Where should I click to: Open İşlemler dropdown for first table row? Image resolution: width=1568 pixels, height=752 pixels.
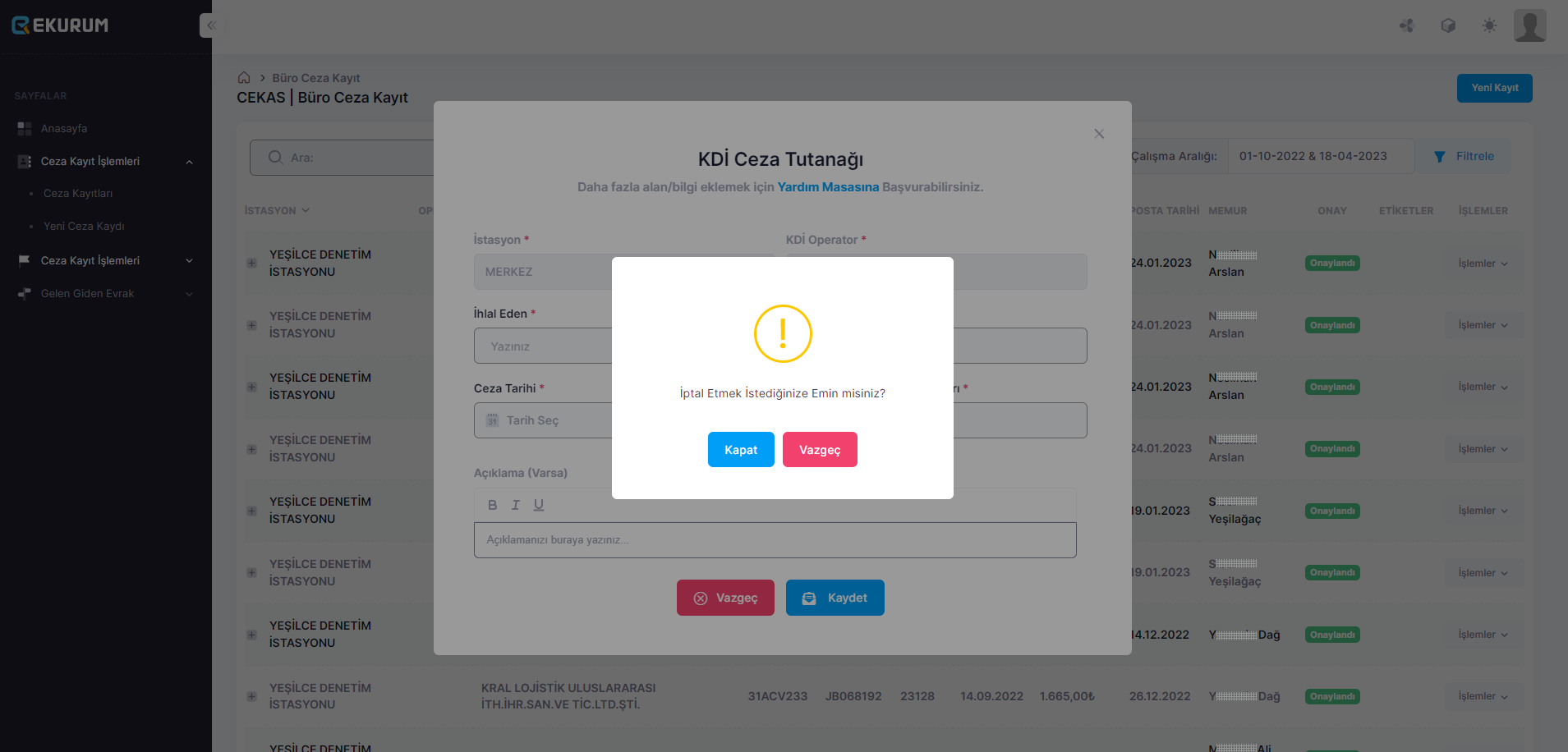[x=1483, y=264]
